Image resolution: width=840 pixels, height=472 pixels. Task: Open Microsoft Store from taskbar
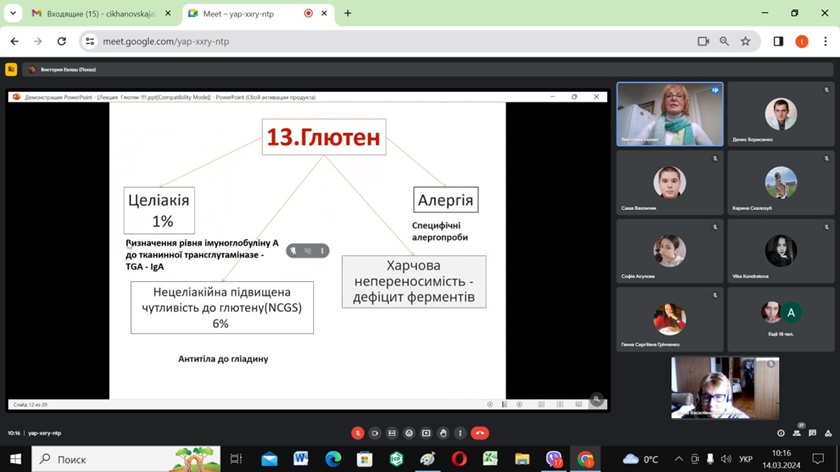[x=365, y=459]
